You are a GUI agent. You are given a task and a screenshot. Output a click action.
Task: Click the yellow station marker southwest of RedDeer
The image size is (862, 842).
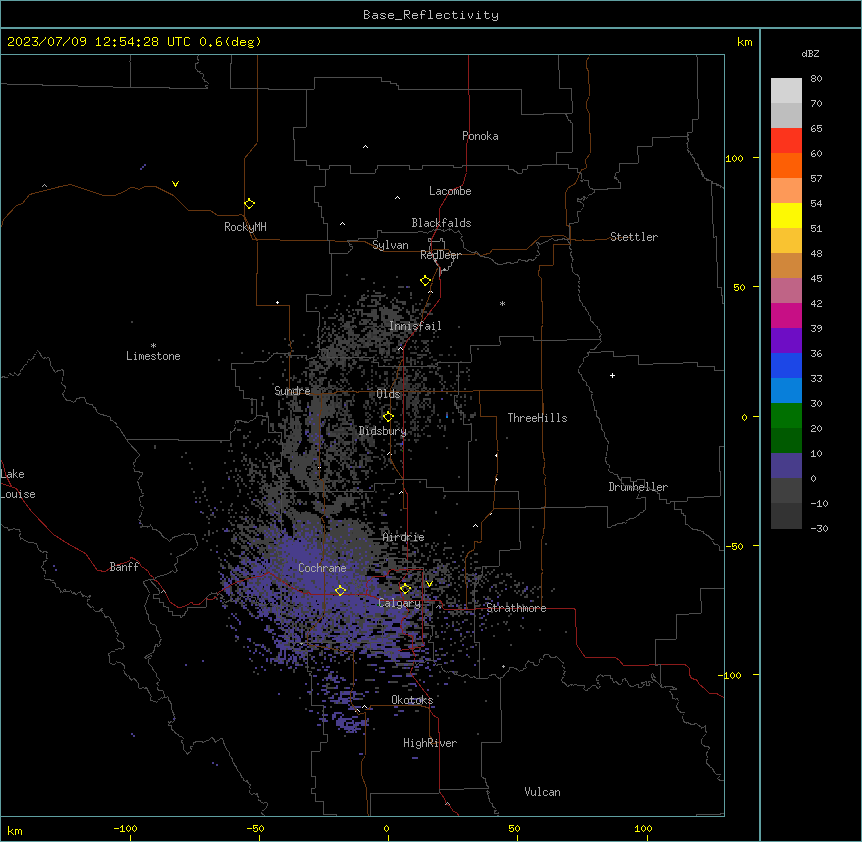(x=425, y=280)
